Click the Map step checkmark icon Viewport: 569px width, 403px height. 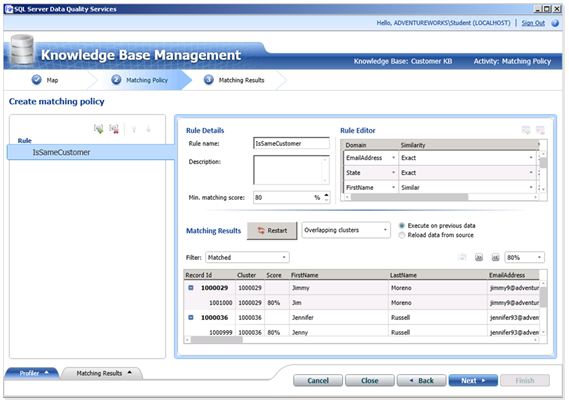pos(37,79)
